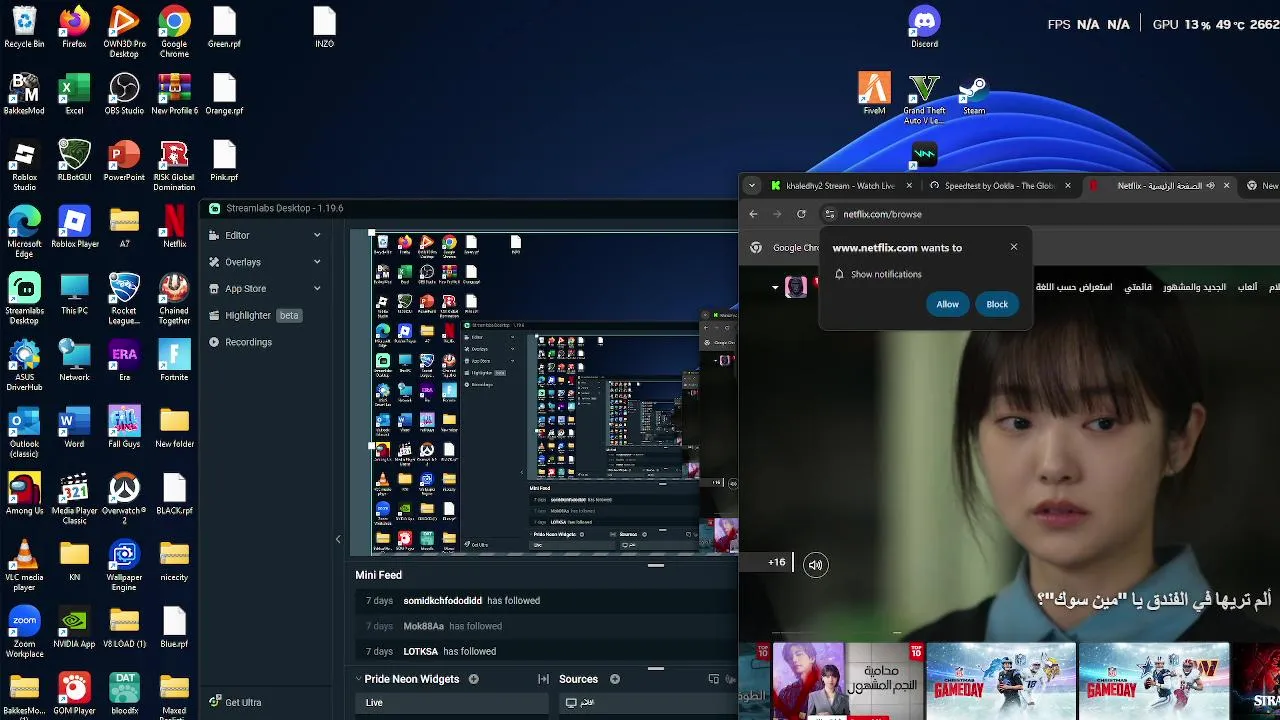Screen dimensions: 1280x720
Task: Select the VLC media player desktop icon
Action: [x=24, y=566]
